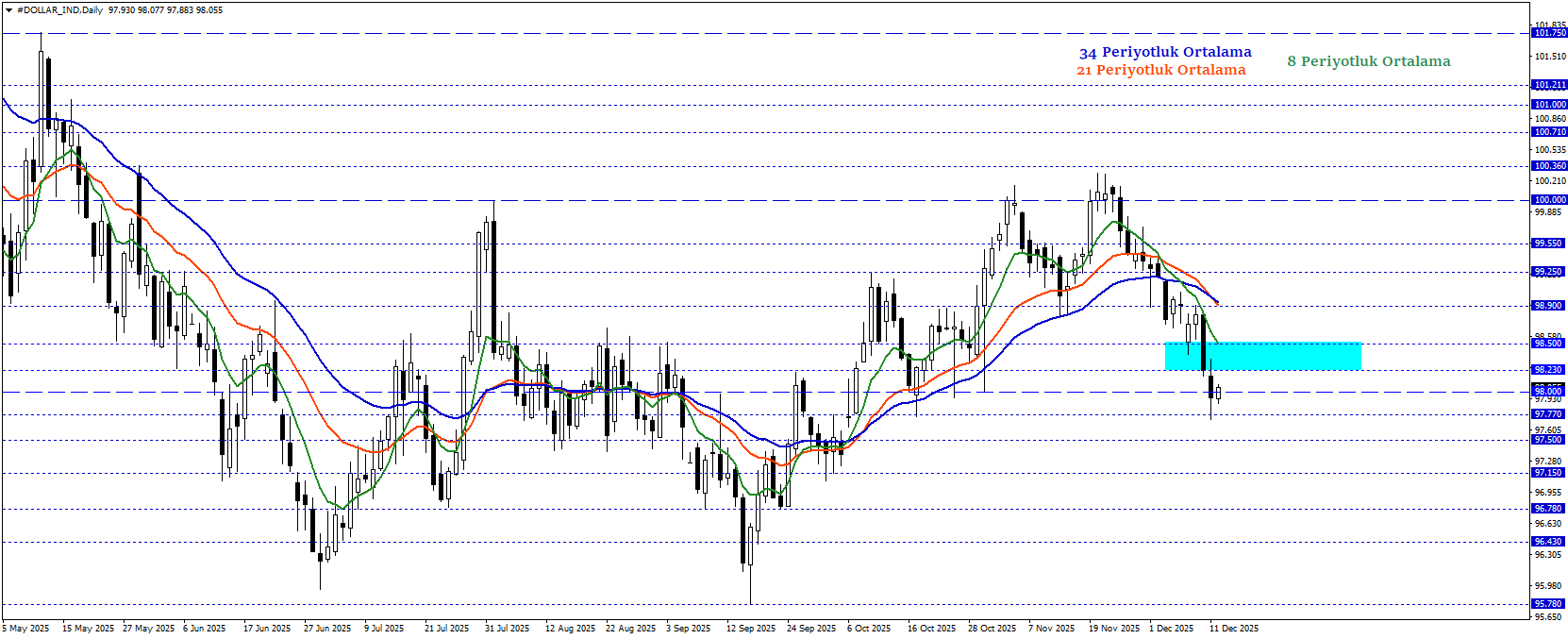Select the '21 Periyotluk Ortalama' orange label
The image size is (1568, 639).
click(1160, 70)
